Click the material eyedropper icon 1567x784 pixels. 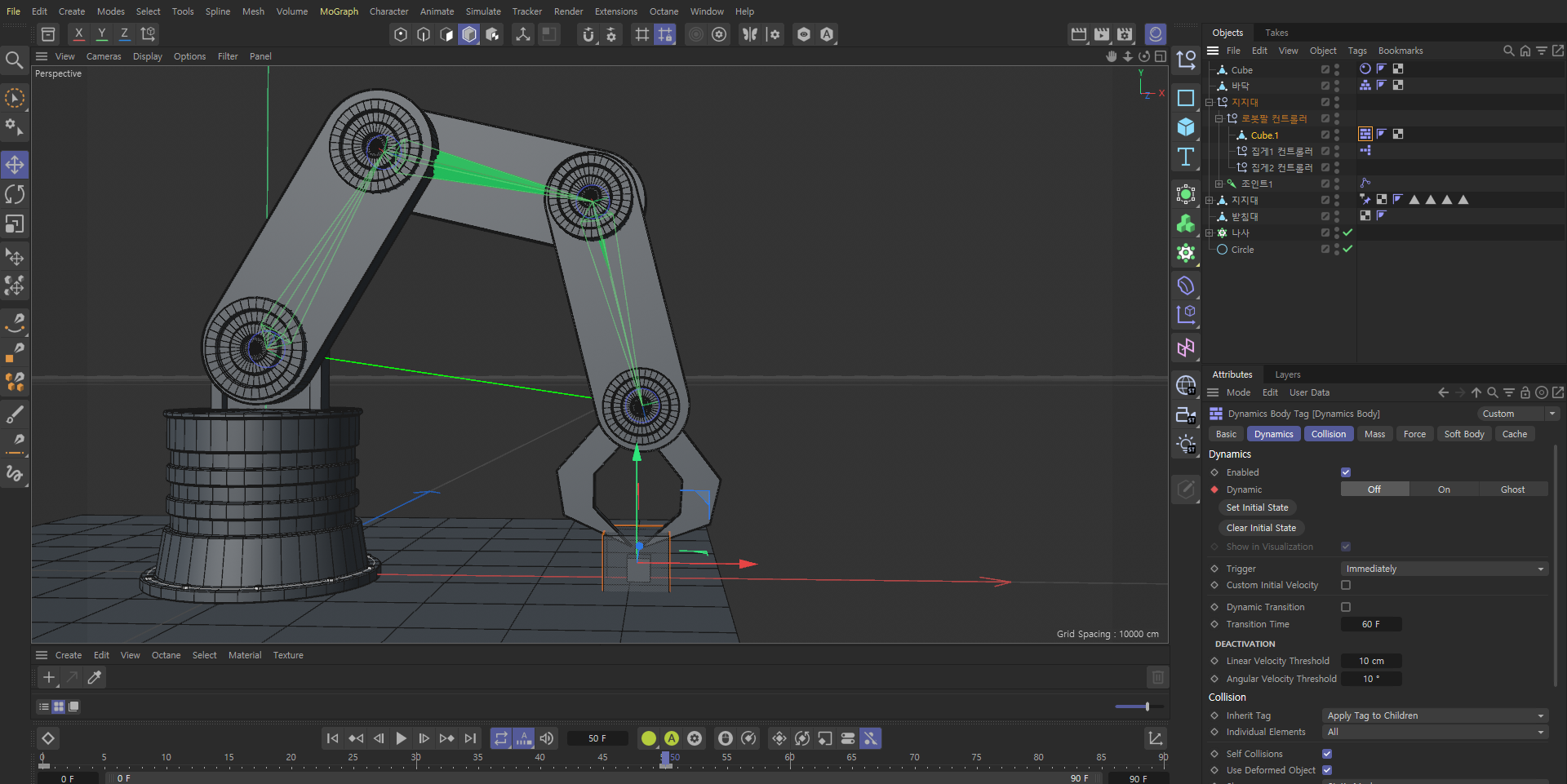(95, 677)
